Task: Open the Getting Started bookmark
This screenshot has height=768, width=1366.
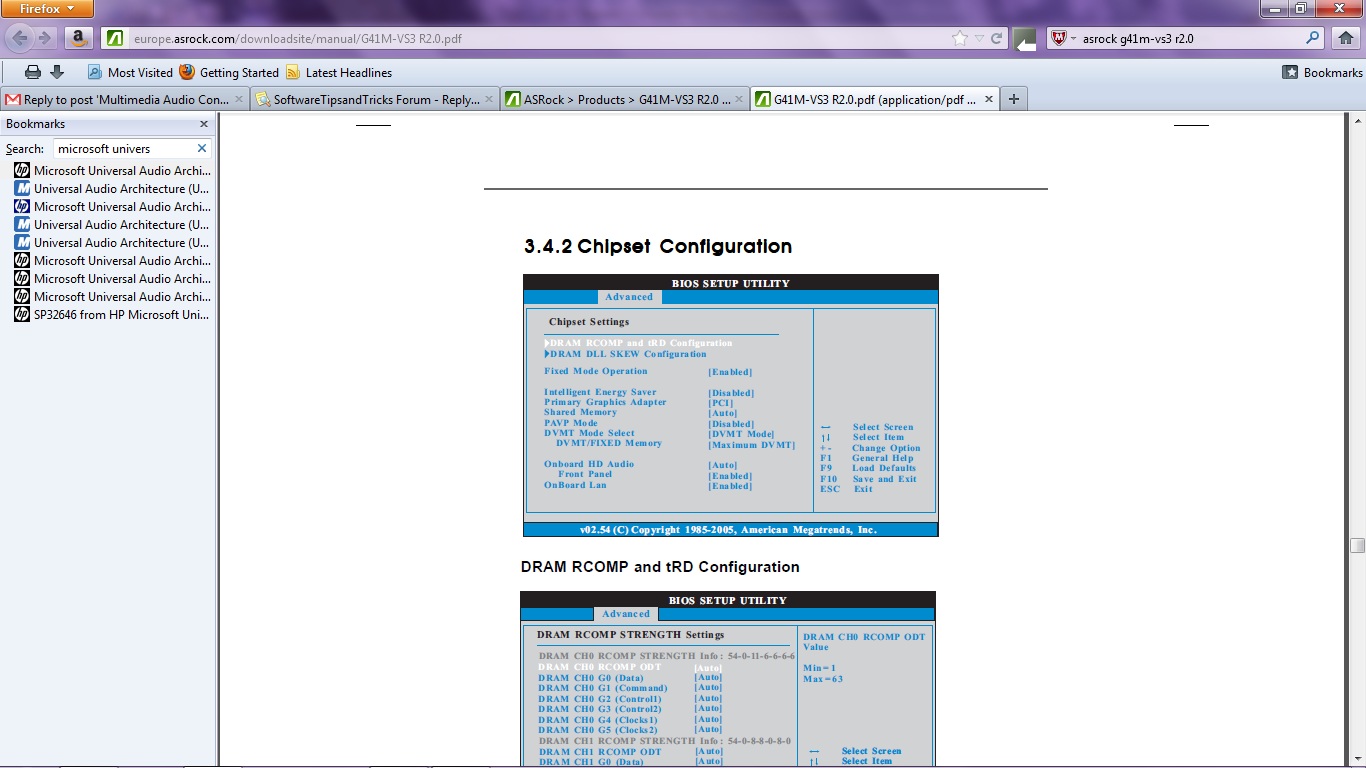Action: coord(229,72)
